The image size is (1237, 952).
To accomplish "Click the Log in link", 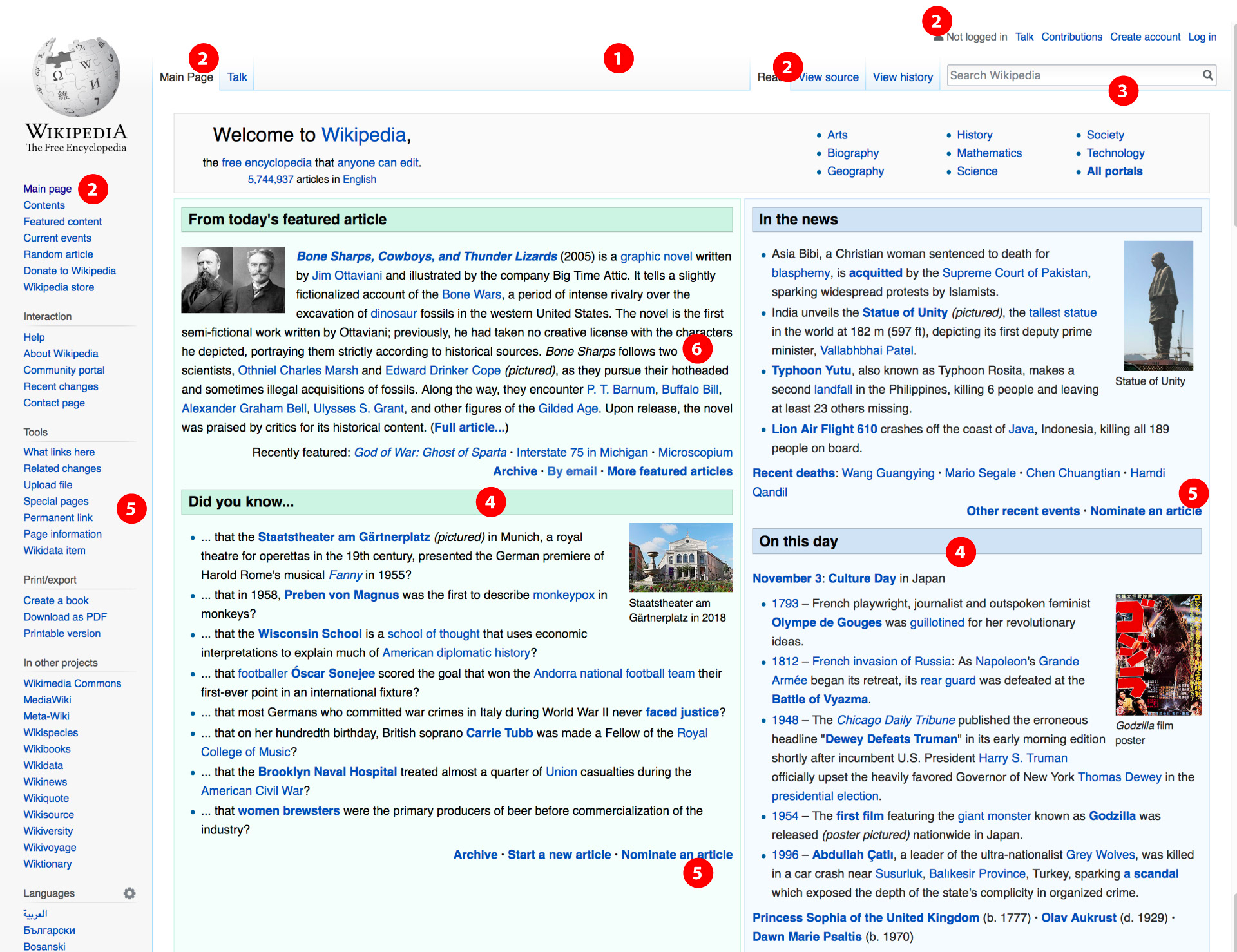I will [x=1202, y=37].
